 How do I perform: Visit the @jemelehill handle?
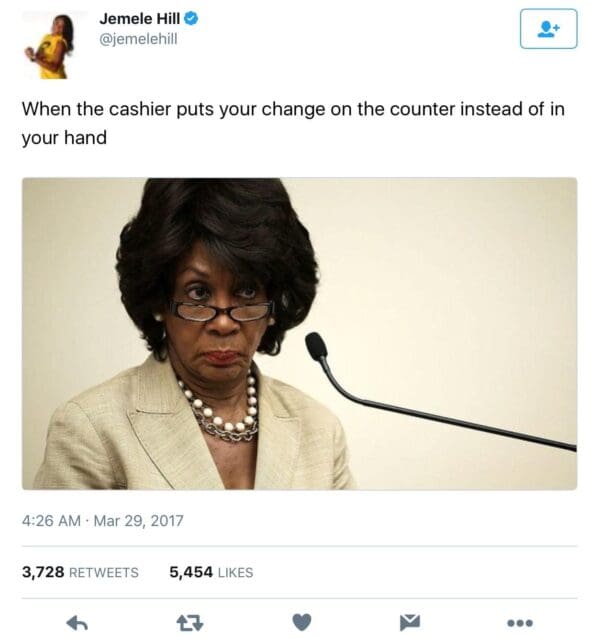(x=138, y=39)
